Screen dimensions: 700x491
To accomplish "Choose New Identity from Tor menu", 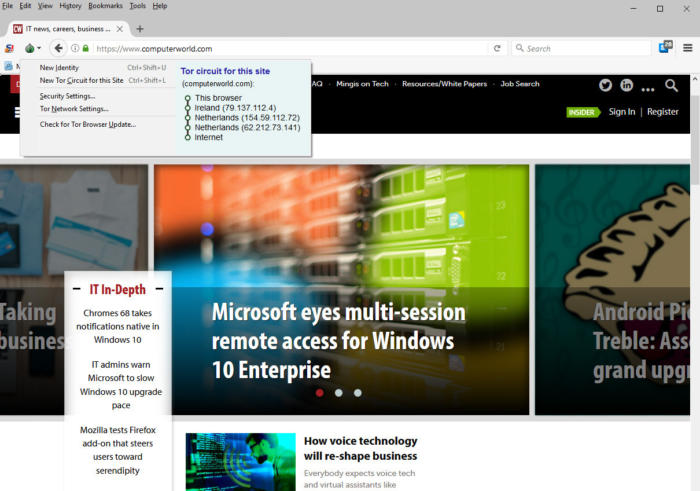I will 102,67.
